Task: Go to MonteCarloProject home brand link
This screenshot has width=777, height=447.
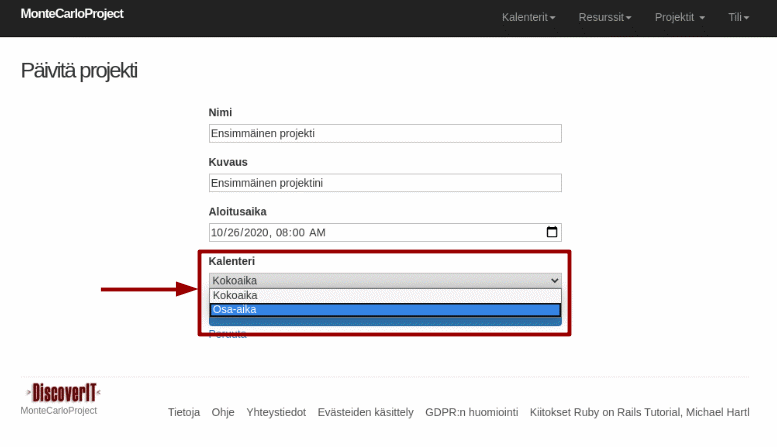Action: pos(72,15)
